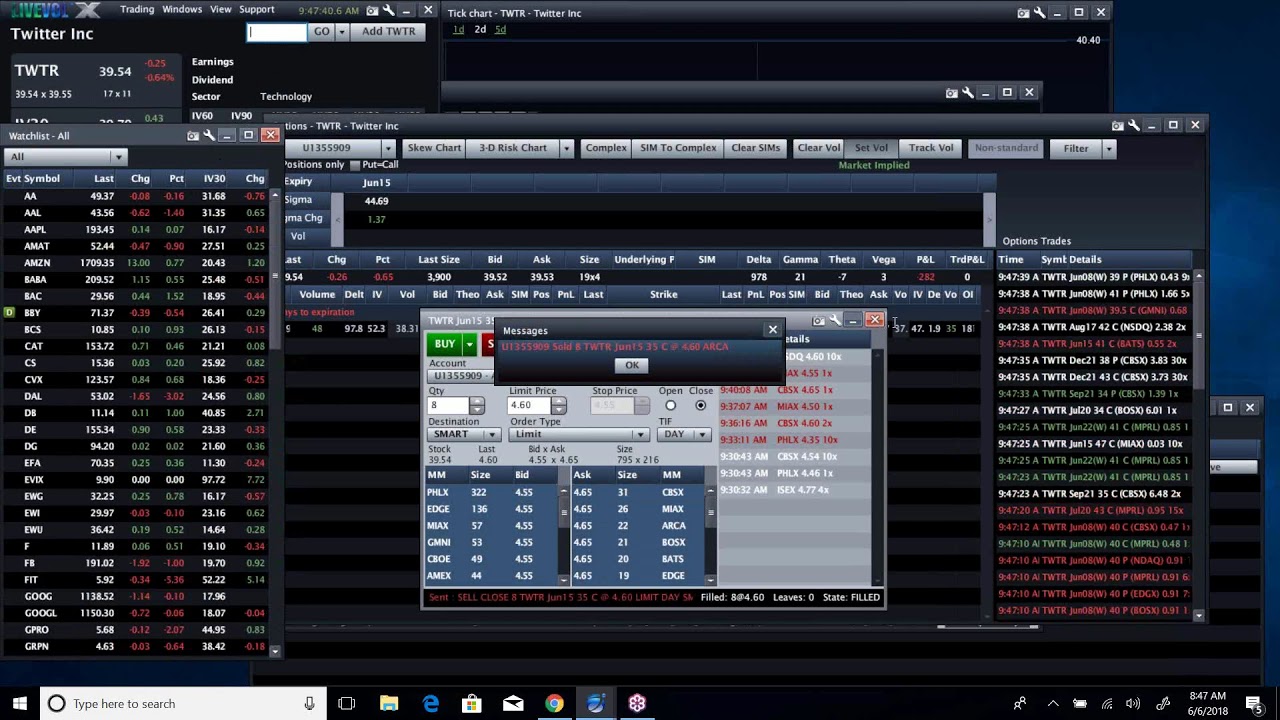The width and height of the screenshot is (1280, 720).
Task: Click the bid-side market maker list scrollbar
Action: [563, 535]
